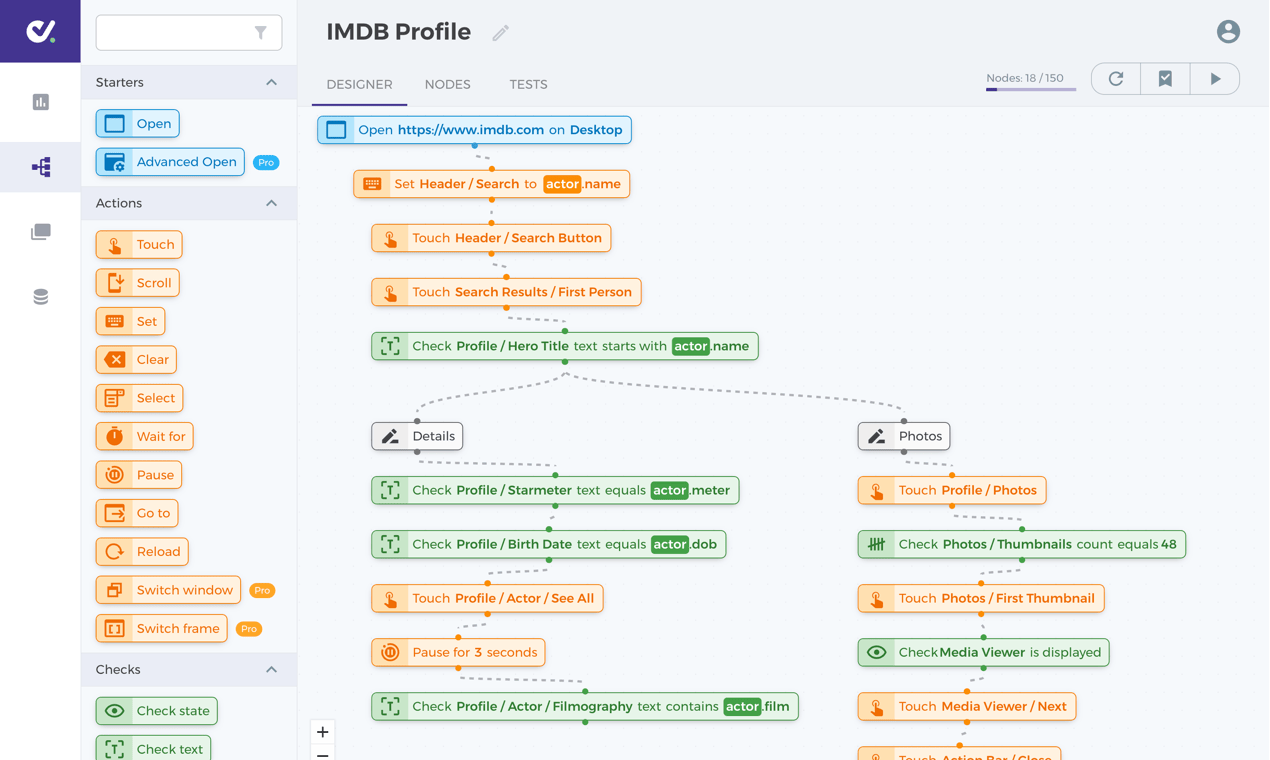Open the user account avatar
The width and height of the screenshot is (1270, 760).
tap(1228, 32)
